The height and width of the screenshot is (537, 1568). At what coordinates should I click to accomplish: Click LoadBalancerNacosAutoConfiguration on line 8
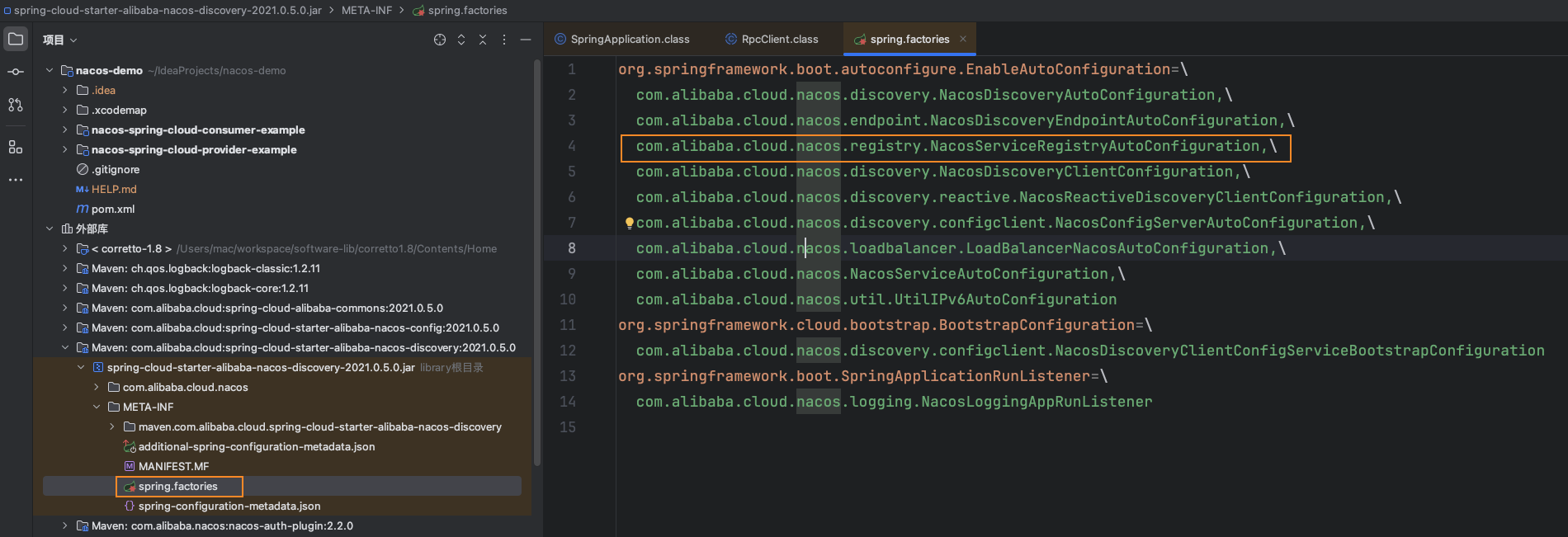point(1117,248)
